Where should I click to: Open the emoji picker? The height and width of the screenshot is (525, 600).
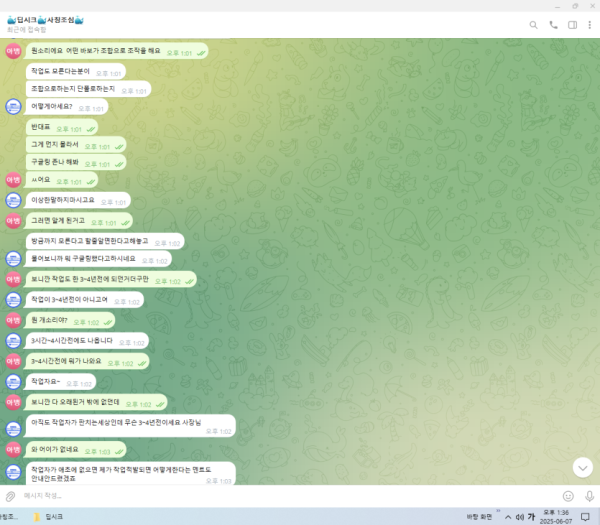point(568,496)
